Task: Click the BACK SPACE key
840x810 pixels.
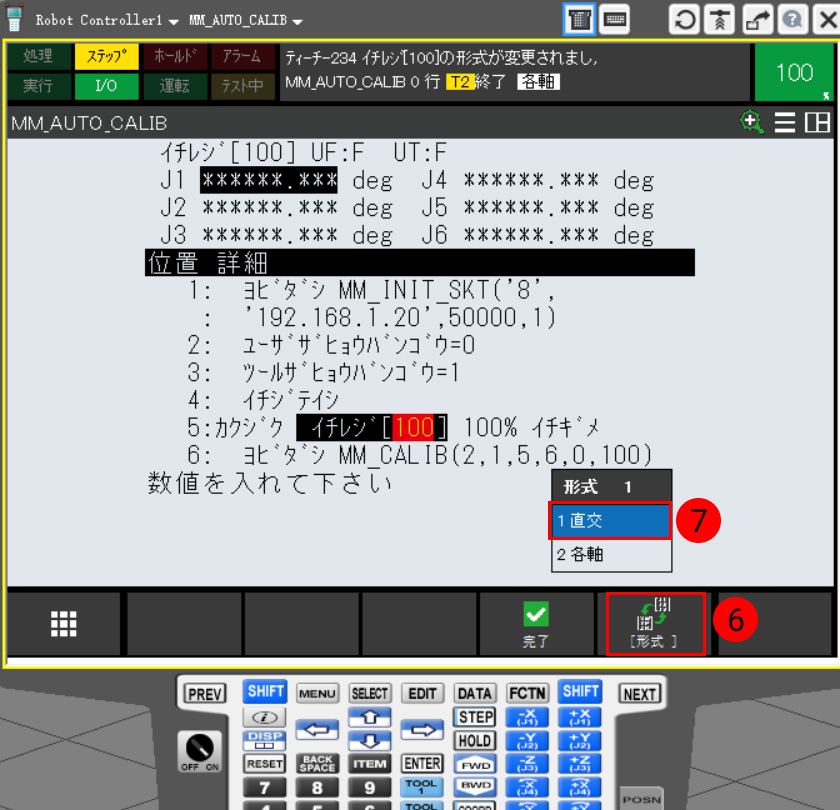Action: pyautogui.click(x=317, y=764)
